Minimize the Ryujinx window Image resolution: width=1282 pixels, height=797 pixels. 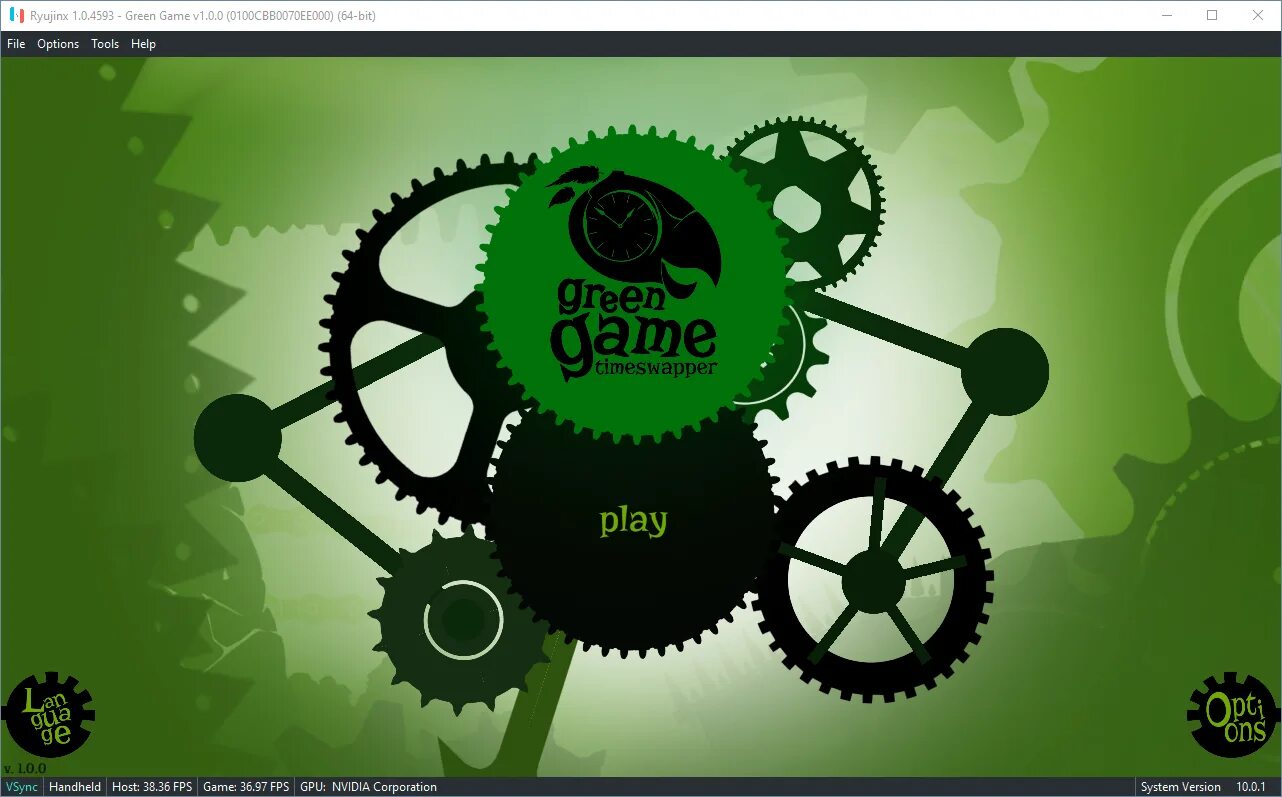[1166, 15]
